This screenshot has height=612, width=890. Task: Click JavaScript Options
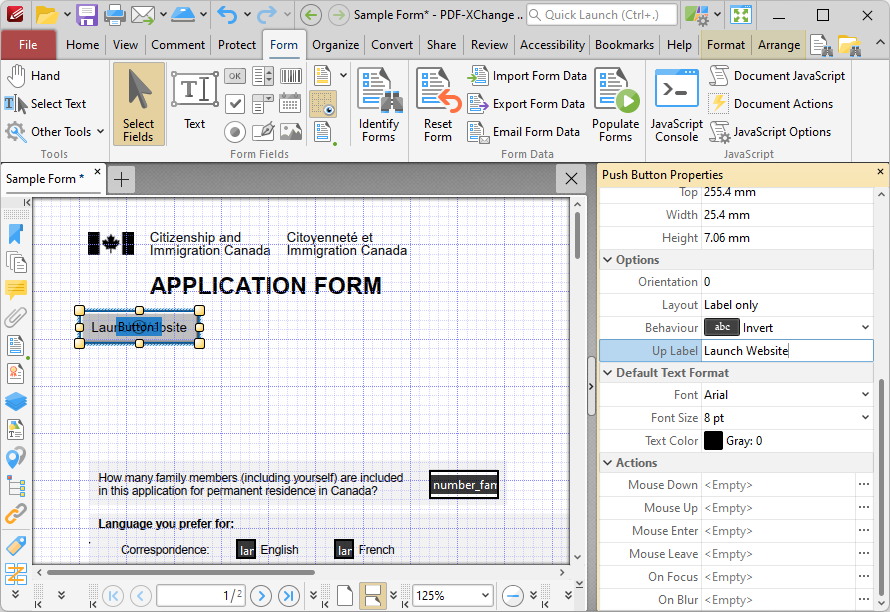coord(770,132)
